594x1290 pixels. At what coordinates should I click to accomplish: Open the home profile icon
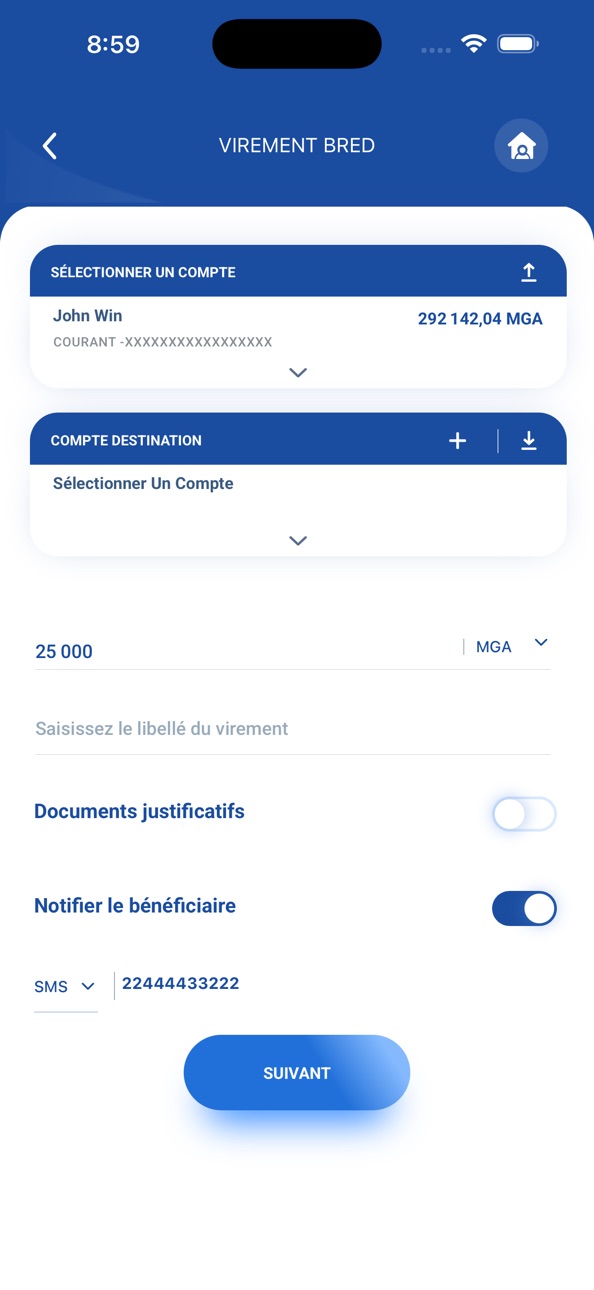point(521,146)
